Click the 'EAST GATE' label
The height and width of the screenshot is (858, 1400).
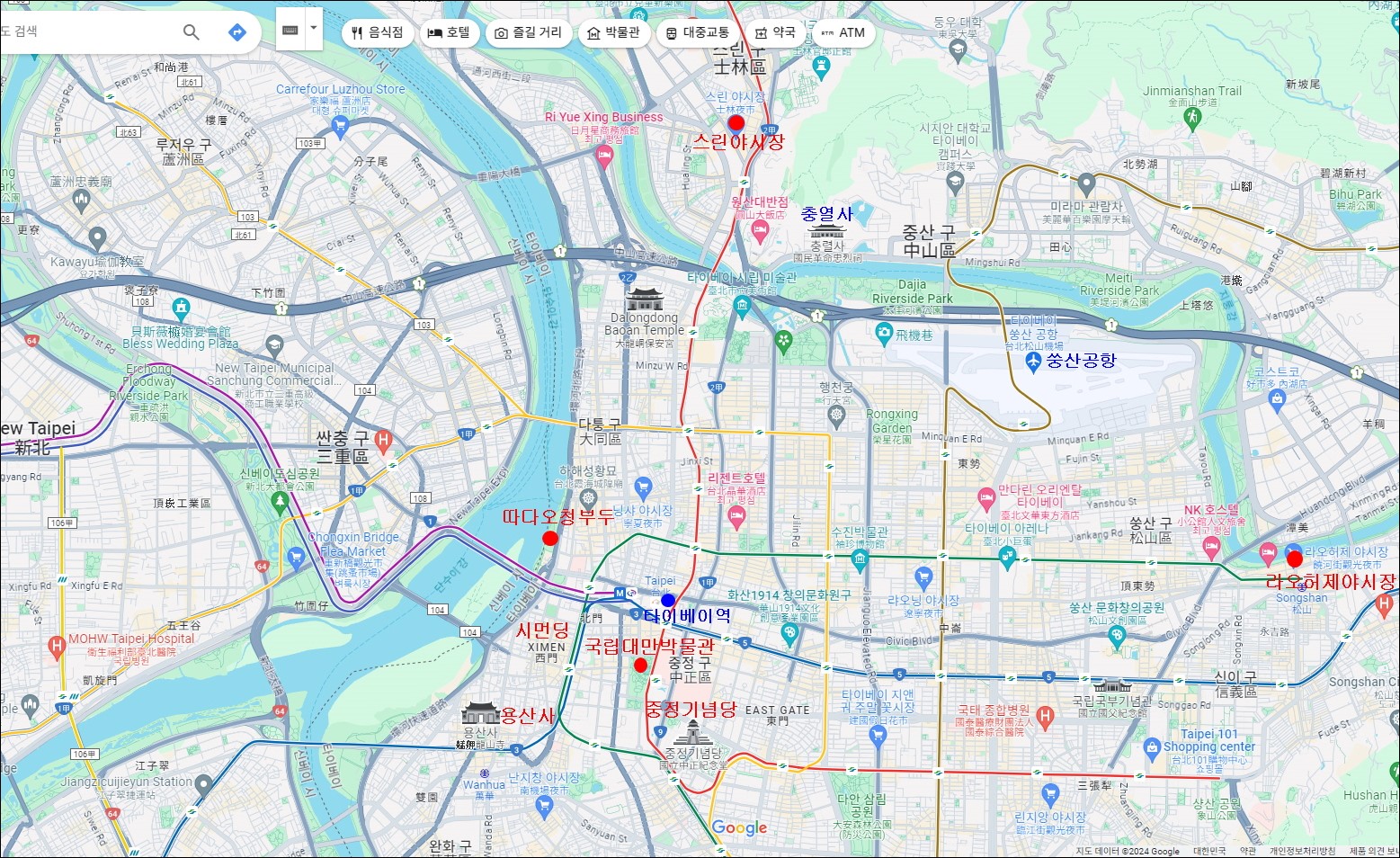777,710
